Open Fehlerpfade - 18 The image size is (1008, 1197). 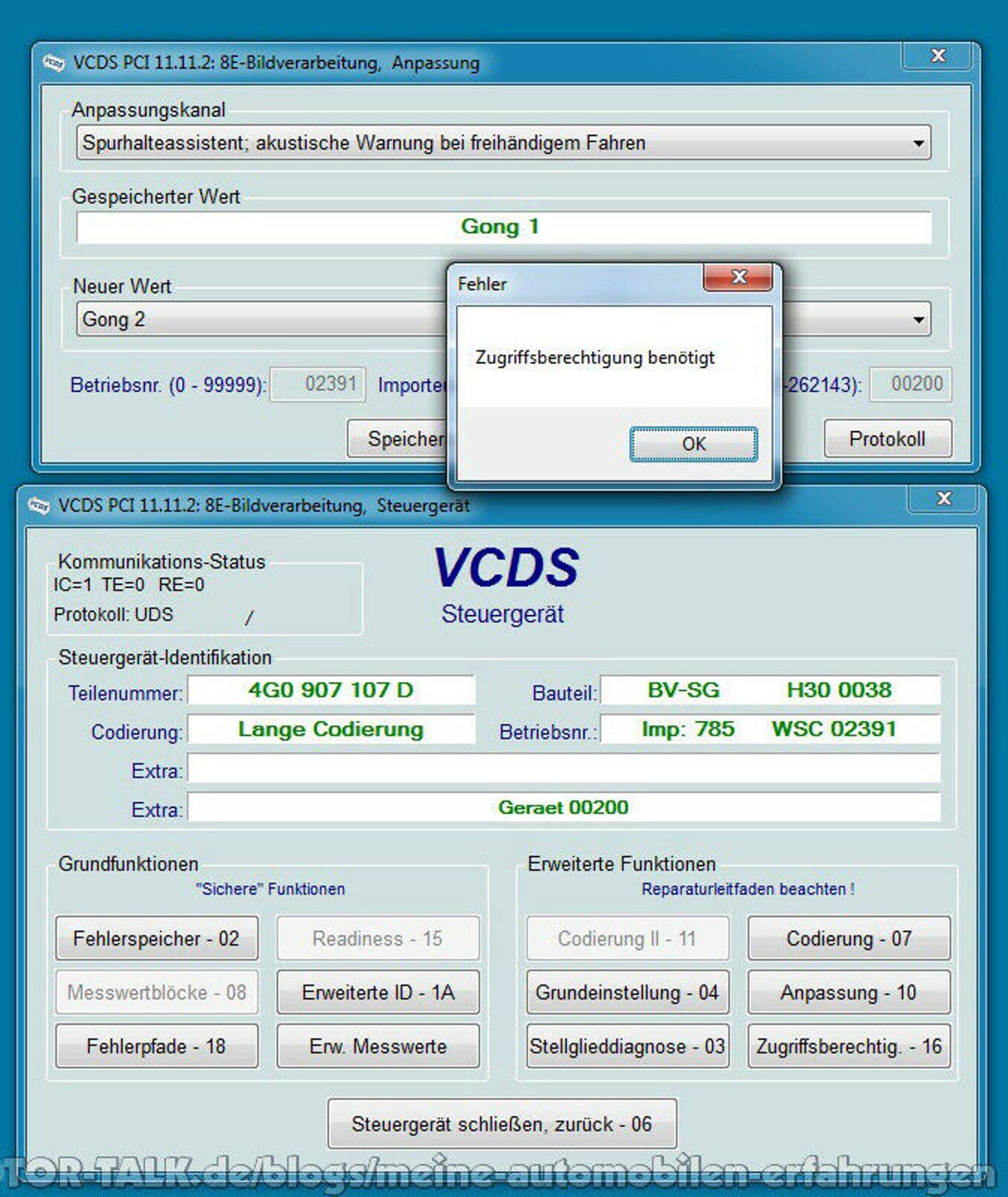coord(156,1046)
